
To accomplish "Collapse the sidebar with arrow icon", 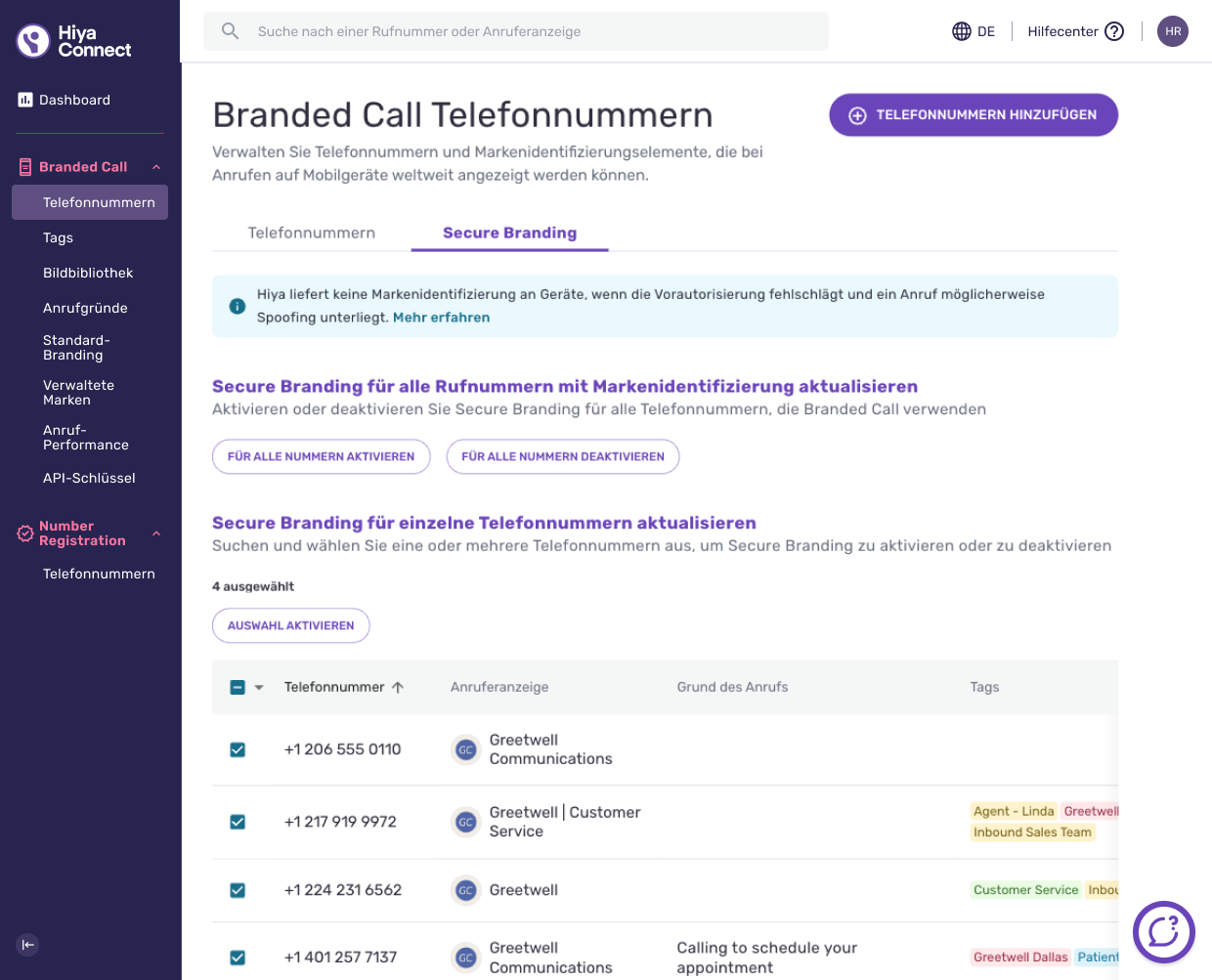I will [27, 945].
